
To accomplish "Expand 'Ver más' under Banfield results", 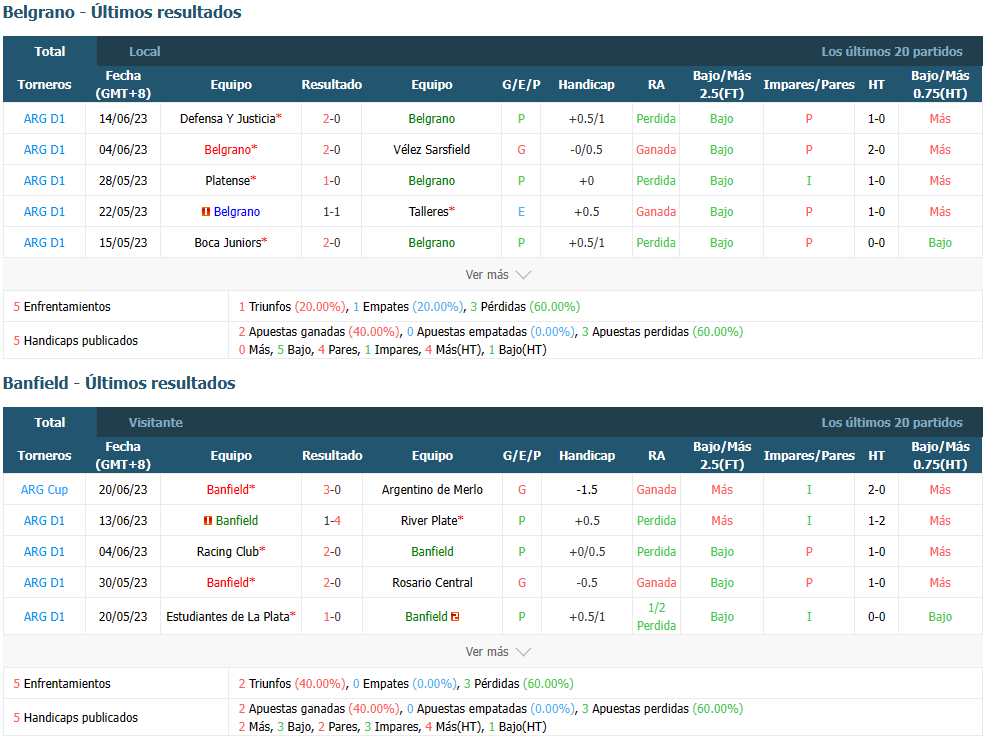I will click(498, 651).
